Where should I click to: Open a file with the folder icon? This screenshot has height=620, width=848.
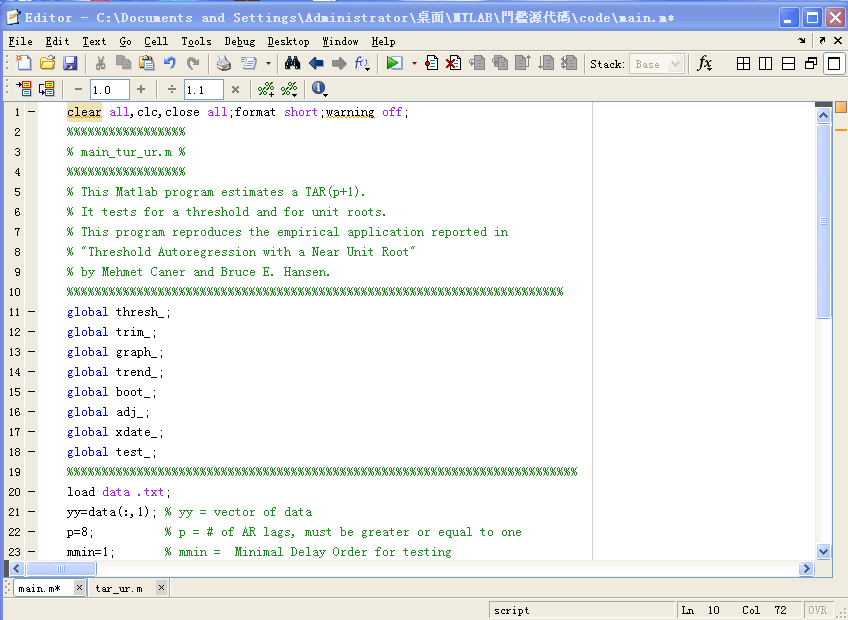(x=47, y=63)
